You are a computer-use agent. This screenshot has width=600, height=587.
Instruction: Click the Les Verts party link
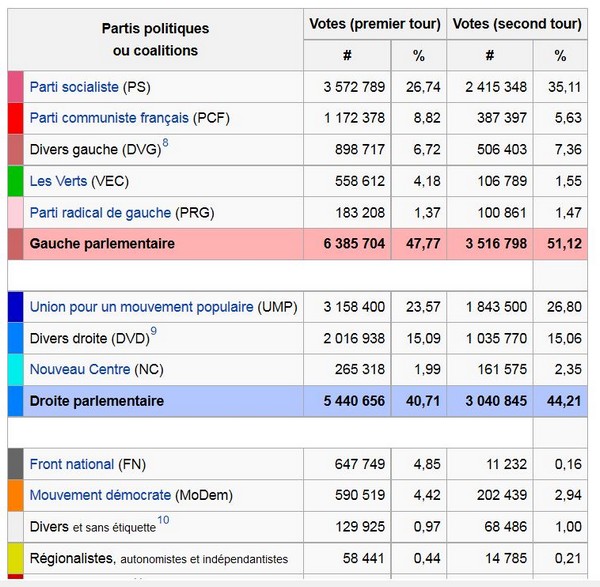[57, 182]
